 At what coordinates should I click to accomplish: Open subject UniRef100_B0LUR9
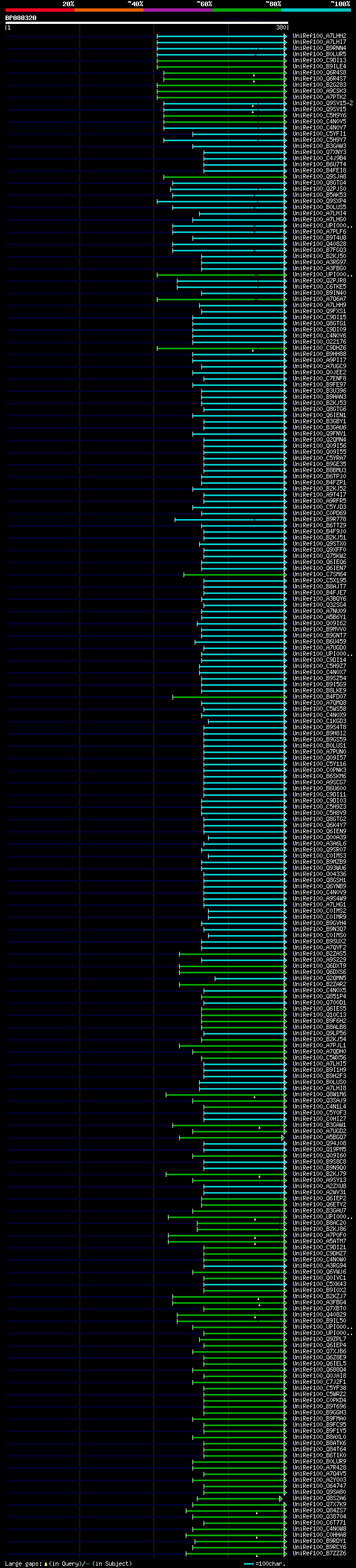319,1461
